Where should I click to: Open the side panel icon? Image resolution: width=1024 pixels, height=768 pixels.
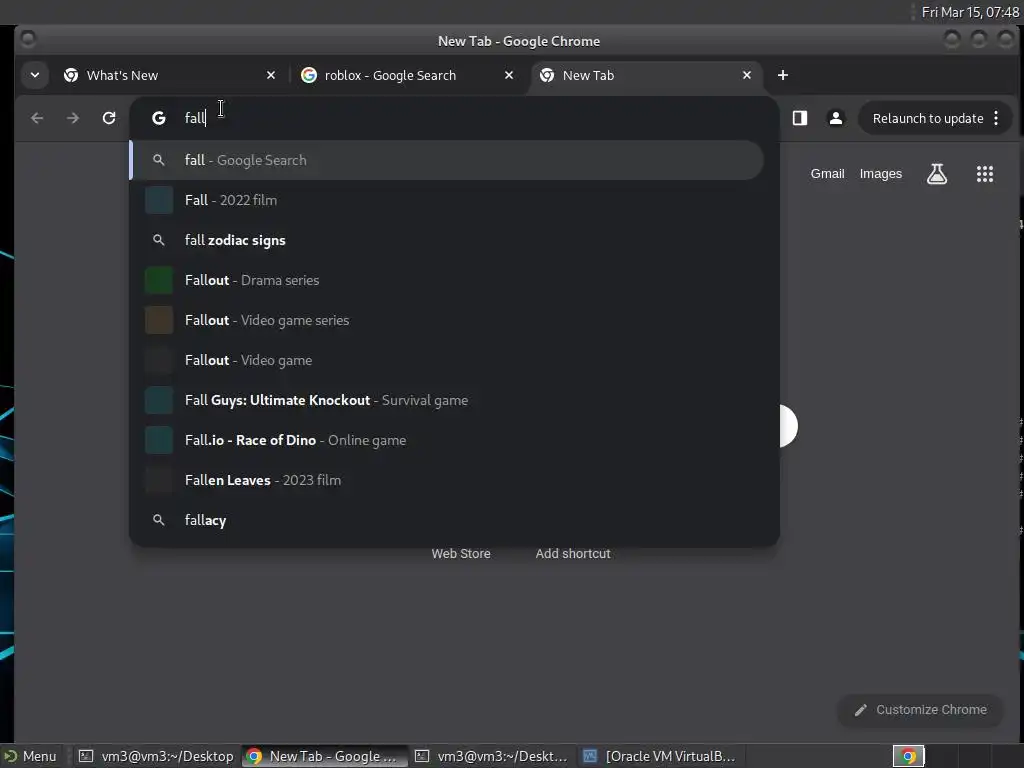coord(800,118)
